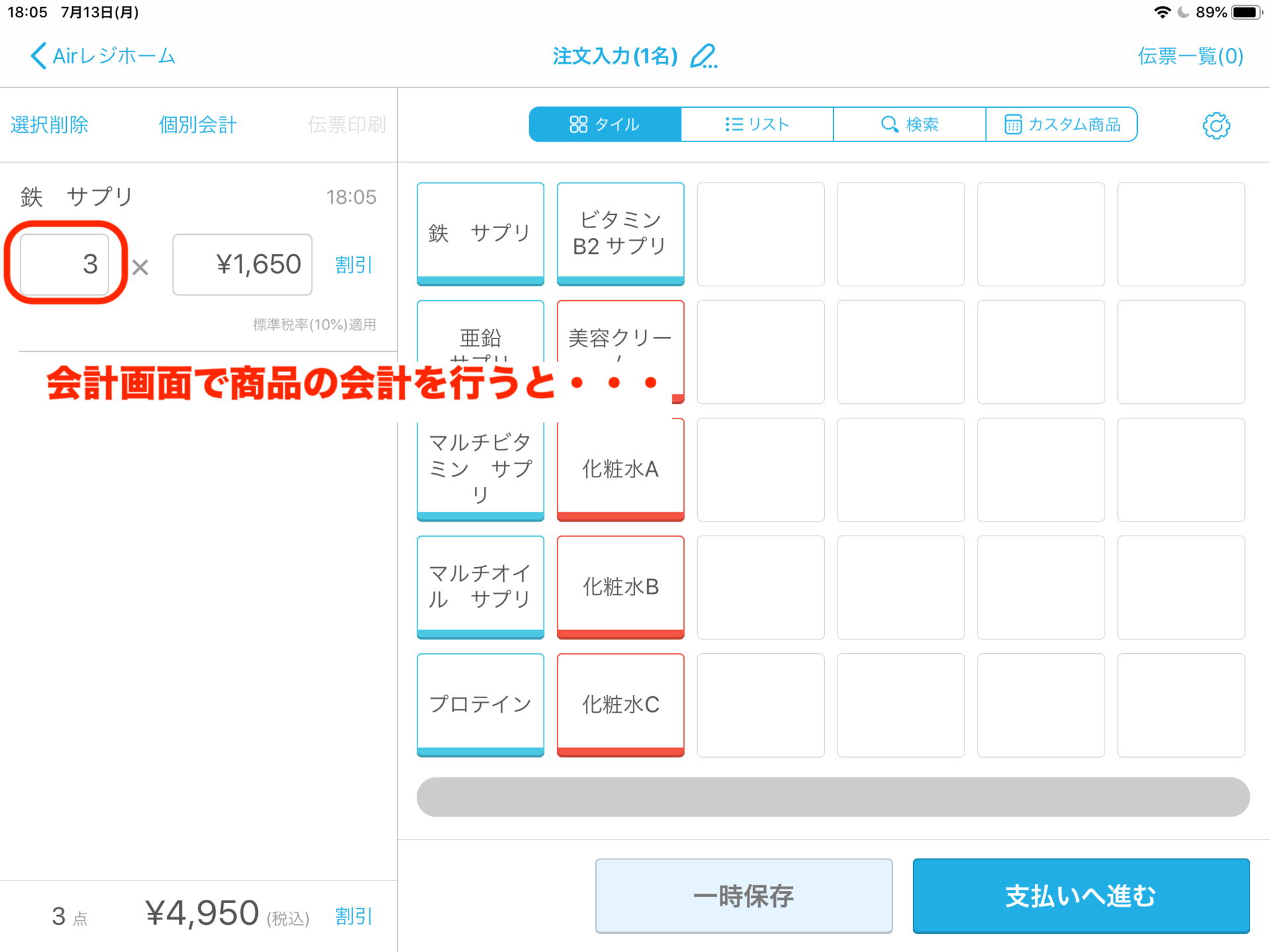Select the 化粧水C tile

click(620, 705)
